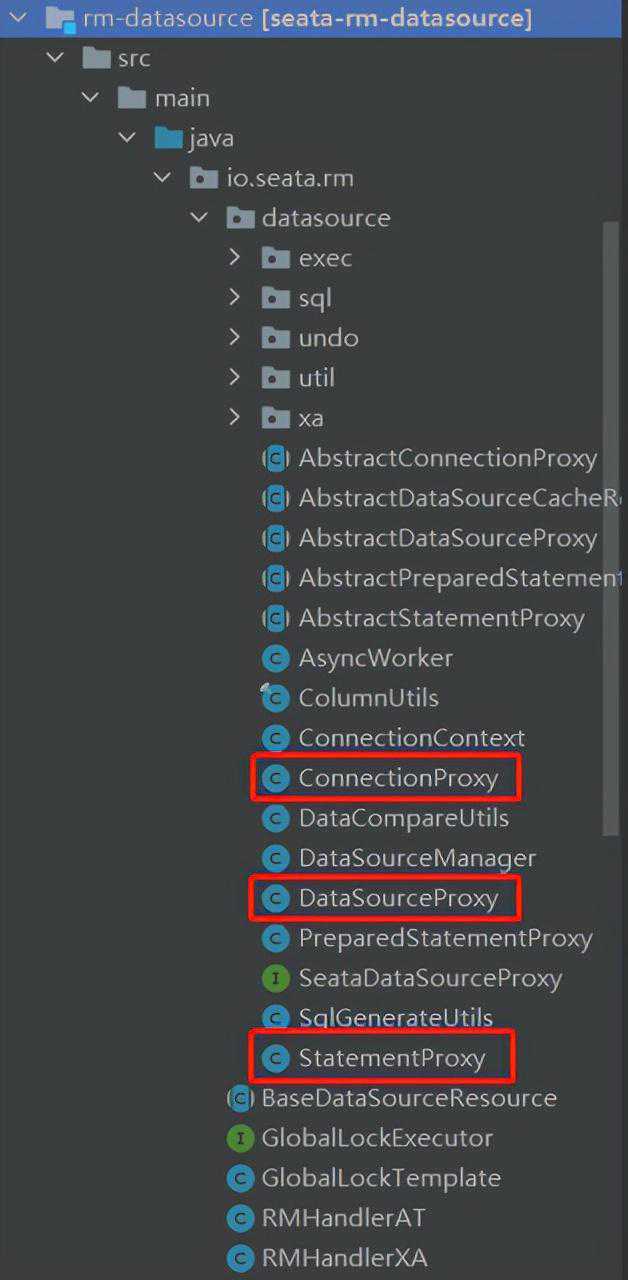Click the rm-datasource module folder icon
Screen dimensions: 628x1280
(60, 18)
